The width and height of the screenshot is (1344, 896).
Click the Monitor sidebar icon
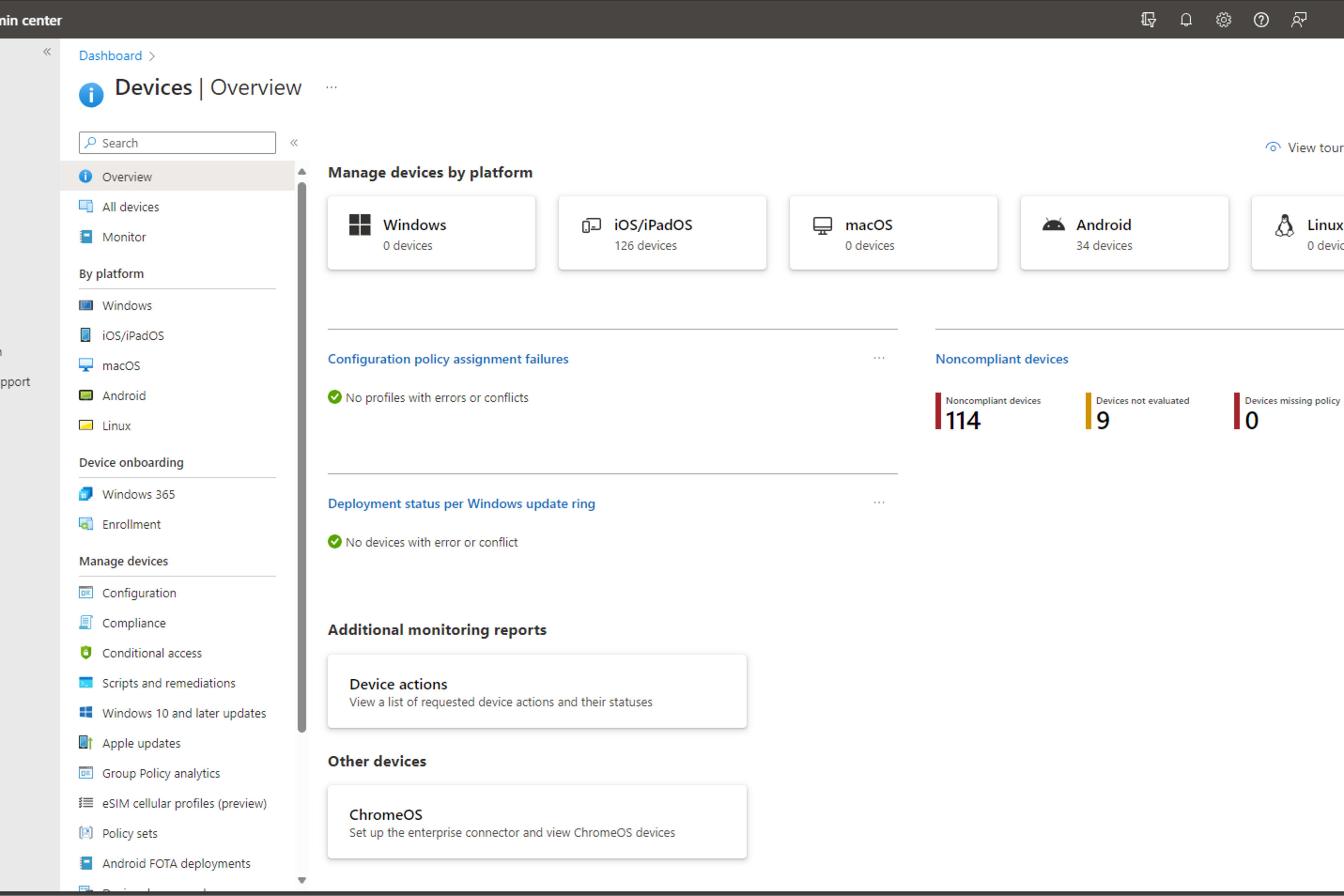tap(86, 237)
